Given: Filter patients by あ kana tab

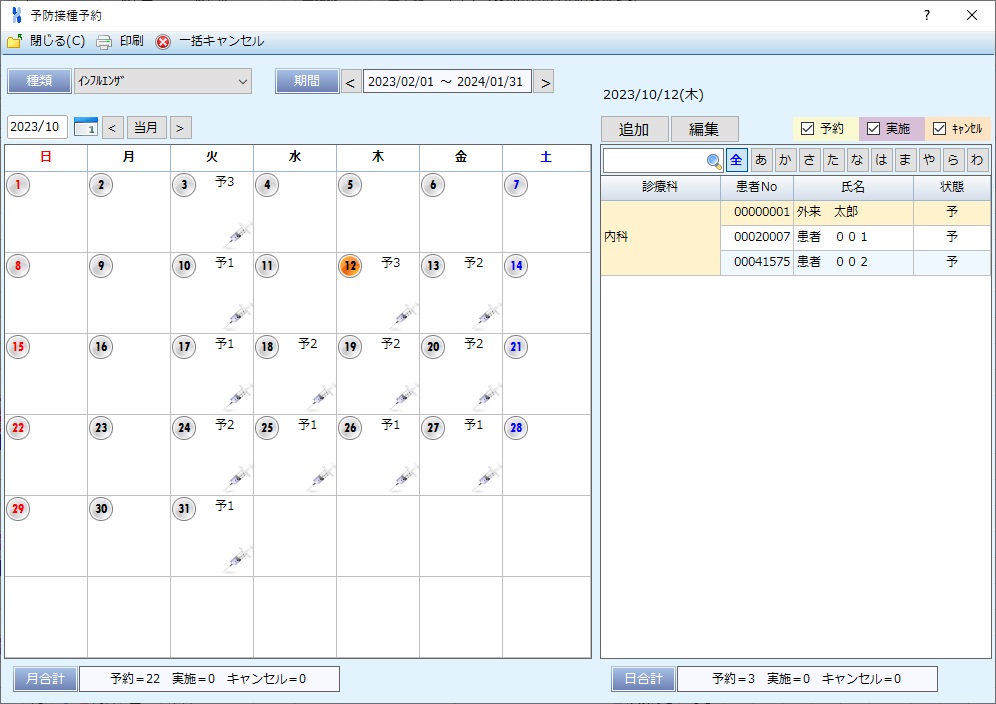Looking at the screenshot, I should click(761, 160).
